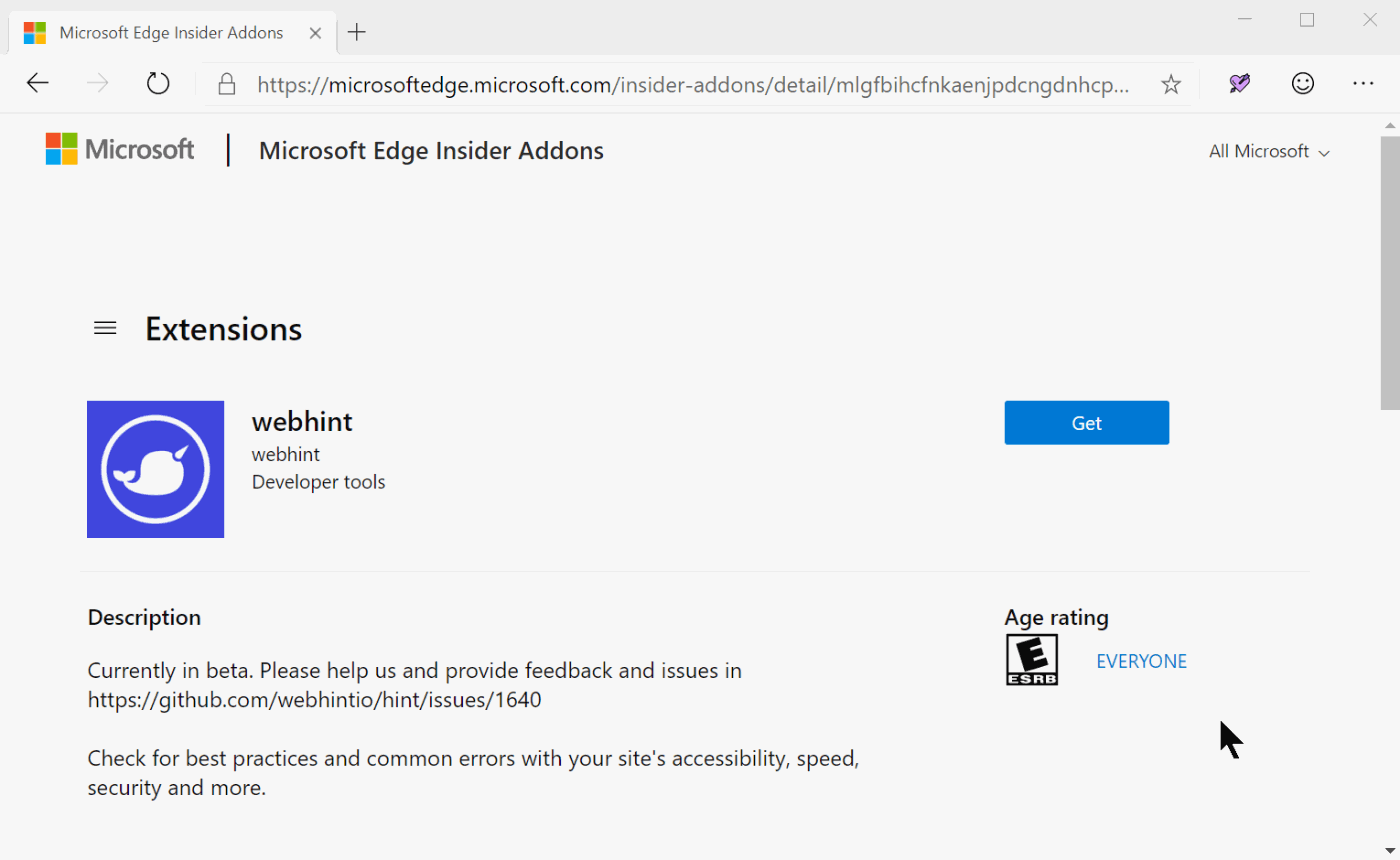
Task: Expand the All Microsoft dropdown
Action: pos(1269,152)
